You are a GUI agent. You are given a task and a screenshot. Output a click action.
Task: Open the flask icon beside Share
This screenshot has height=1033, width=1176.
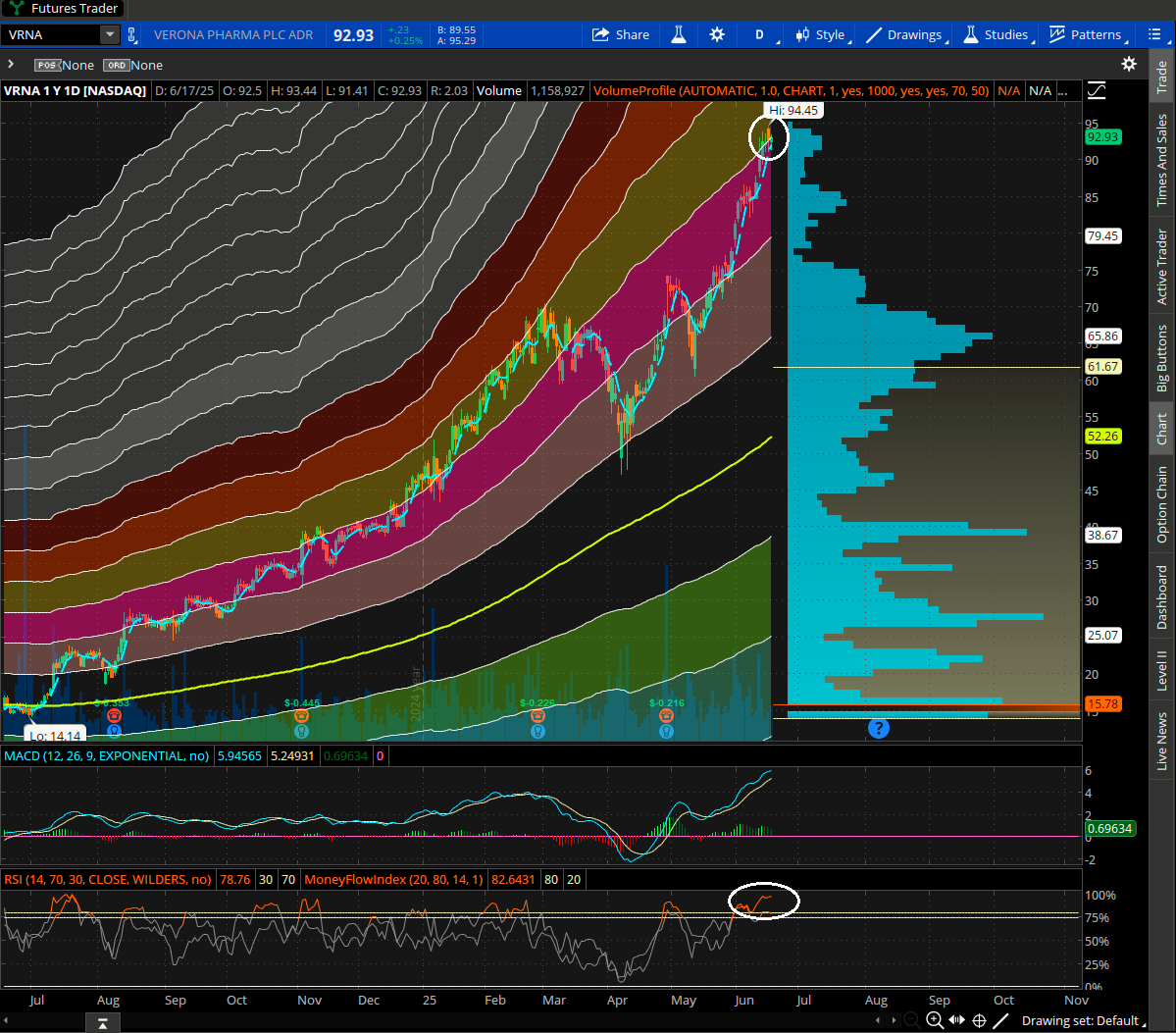[679, 34]
